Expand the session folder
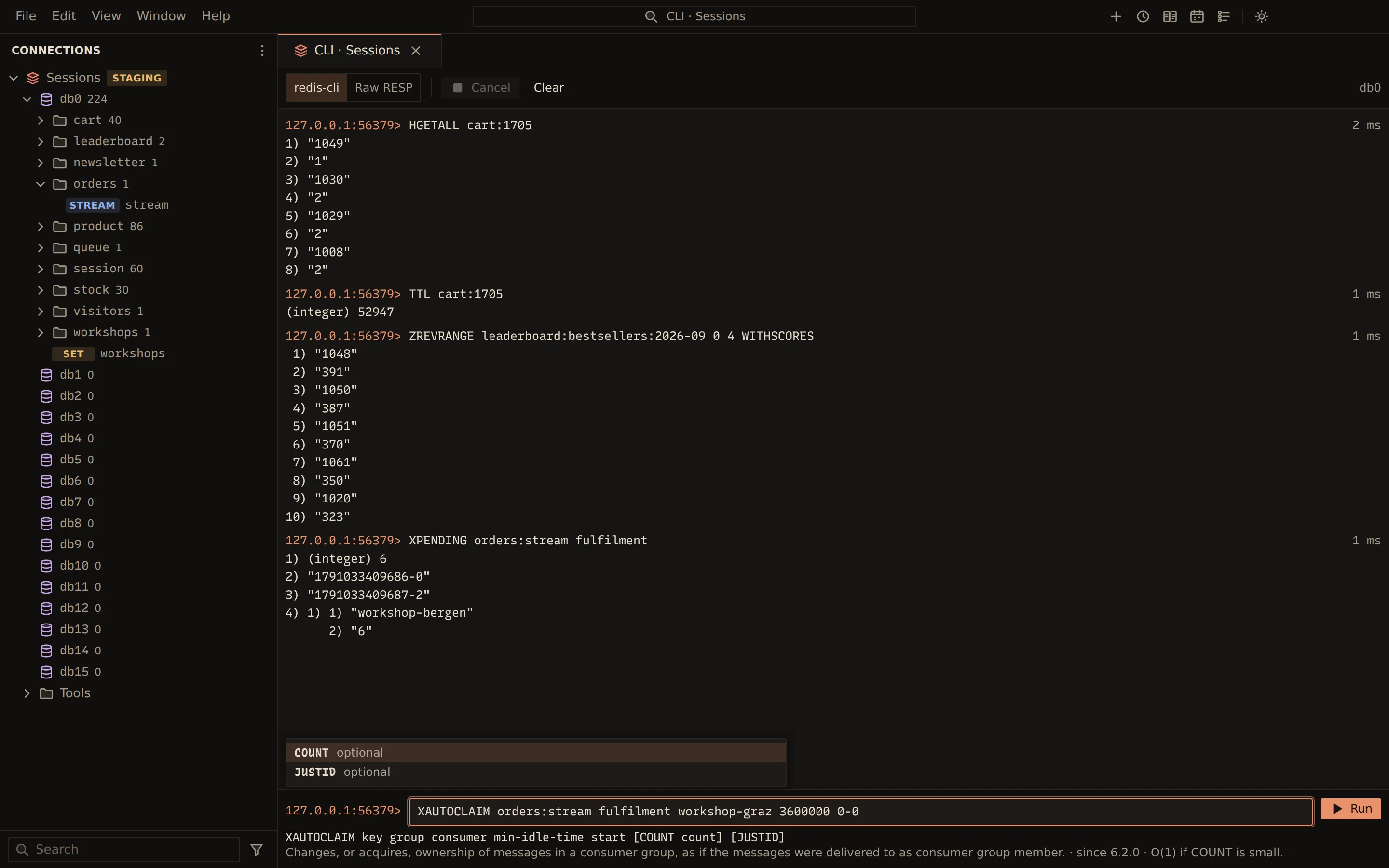1389x868 pixels. coord(40,269)
